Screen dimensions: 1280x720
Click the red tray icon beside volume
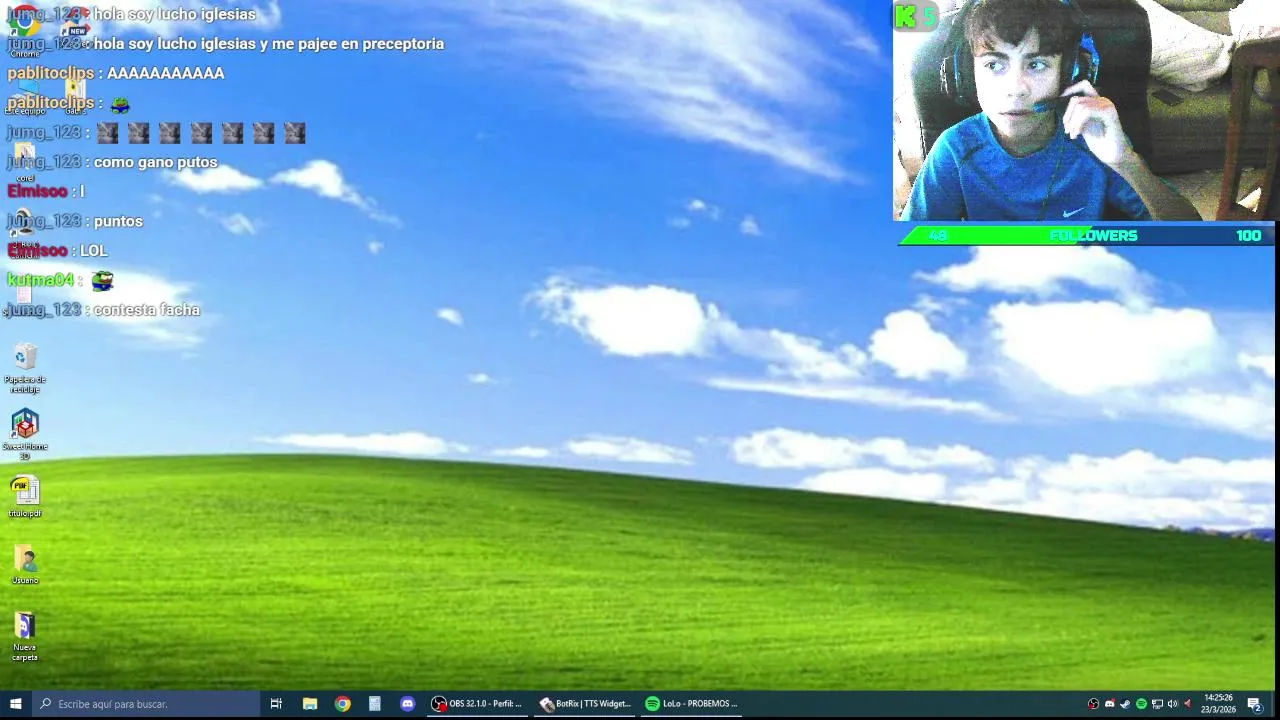point(1187,704)
